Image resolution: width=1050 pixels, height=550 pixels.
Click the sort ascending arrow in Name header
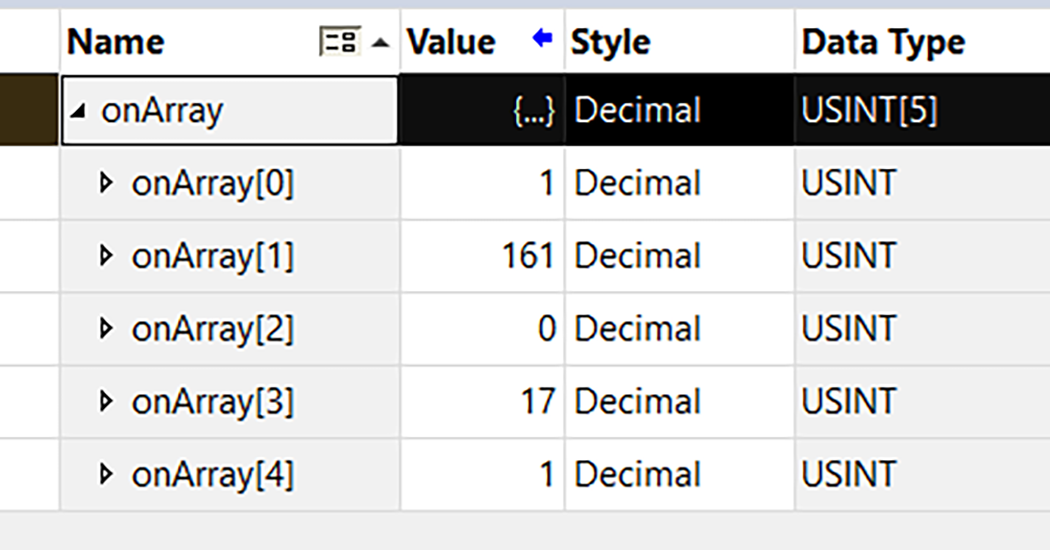(x=380, y=42)
